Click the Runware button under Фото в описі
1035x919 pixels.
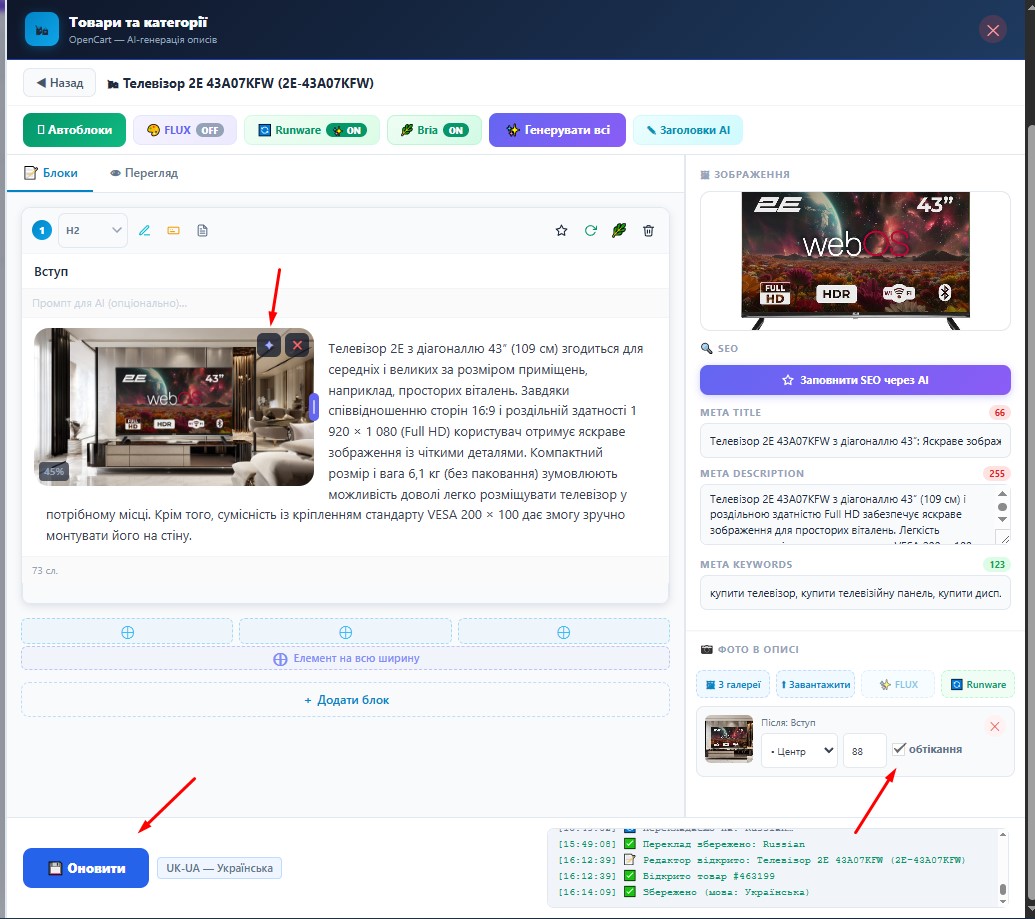(x=978, y=685)
